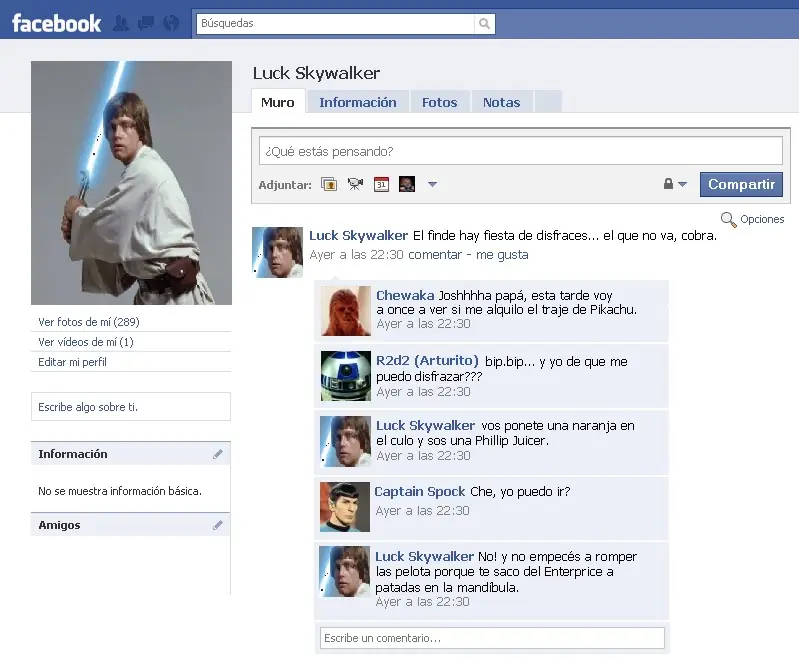This screenshot has height=667, width=799.
Task: Open R2d2 (Arturito) profile name link
Action: [x=427, y=361]
